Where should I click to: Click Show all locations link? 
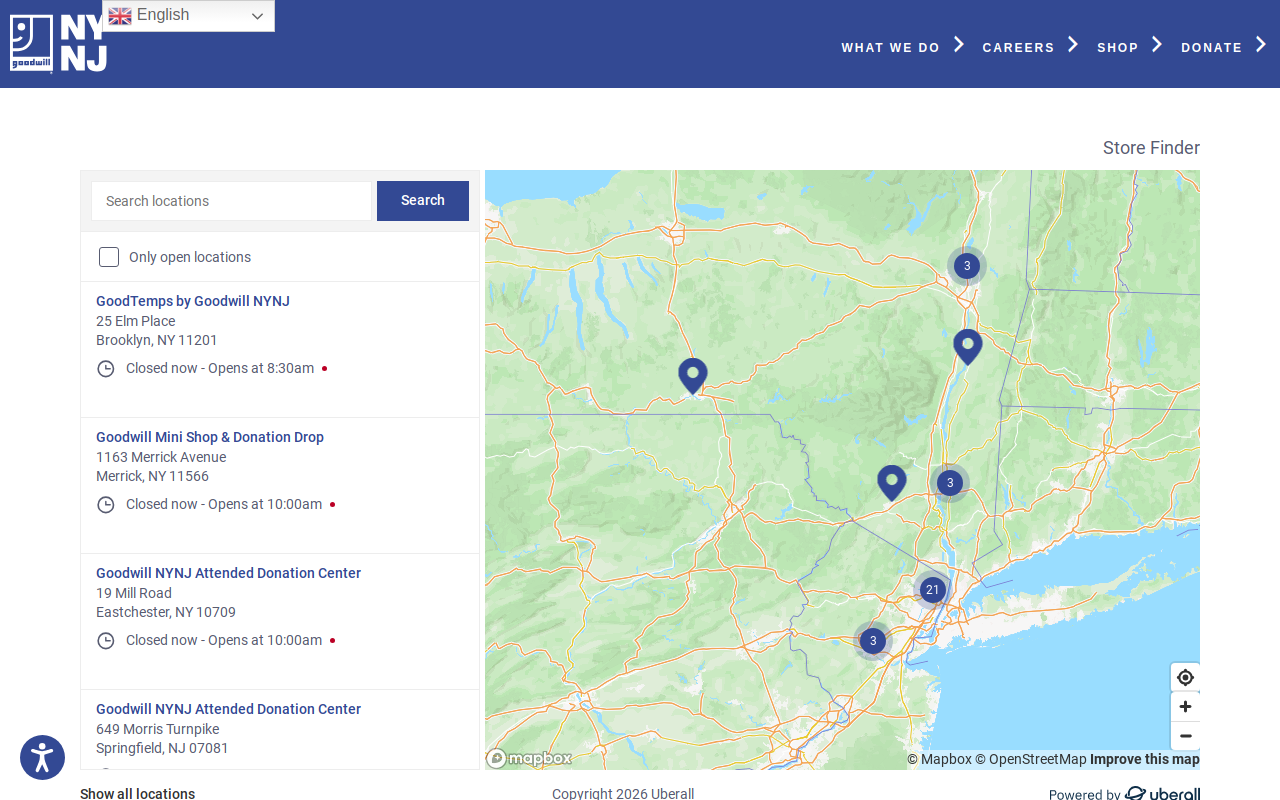[138, 793]
